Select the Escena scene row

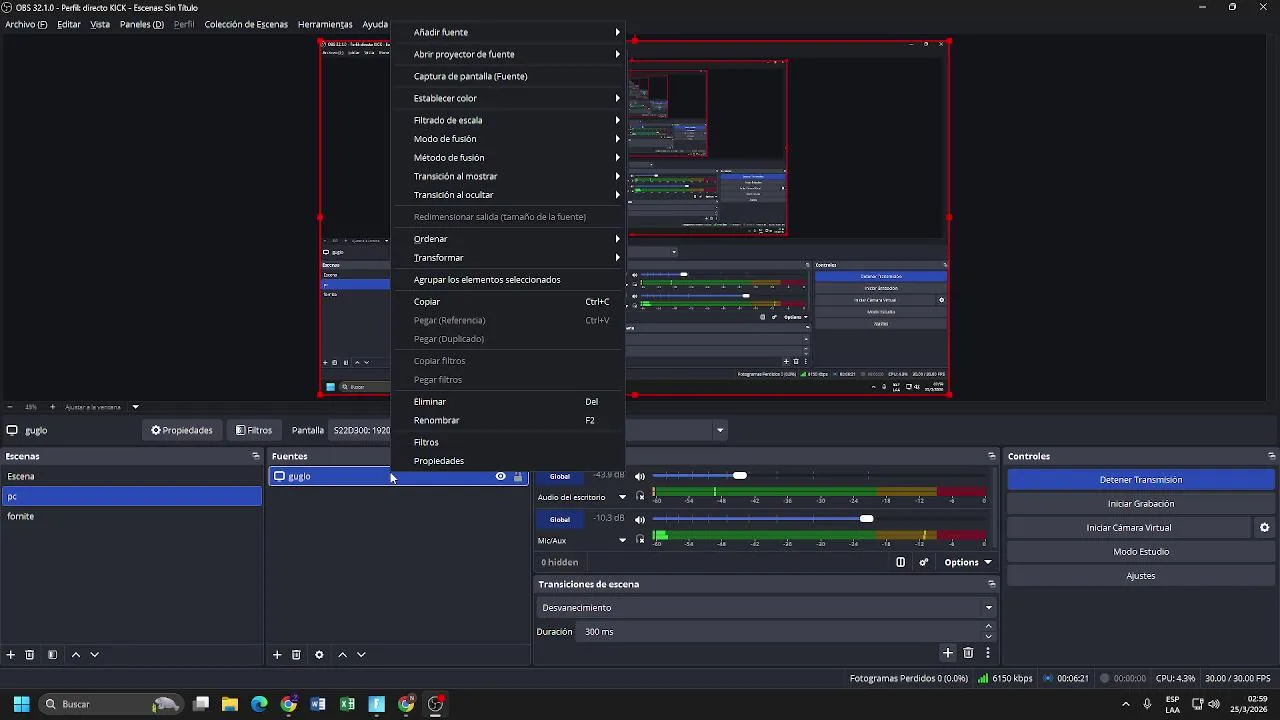coord(132,476)
